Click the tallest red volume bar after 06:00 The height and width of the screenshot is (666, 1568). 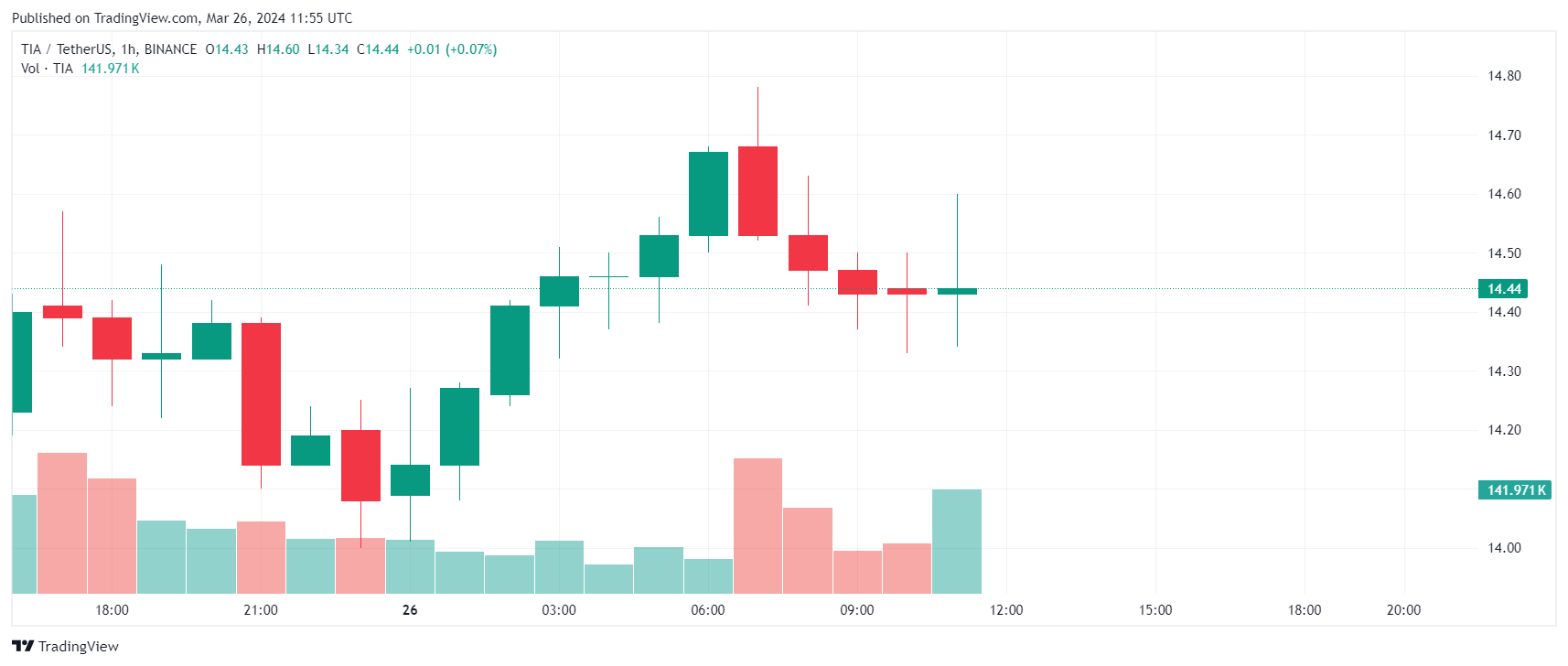(757, 526)
